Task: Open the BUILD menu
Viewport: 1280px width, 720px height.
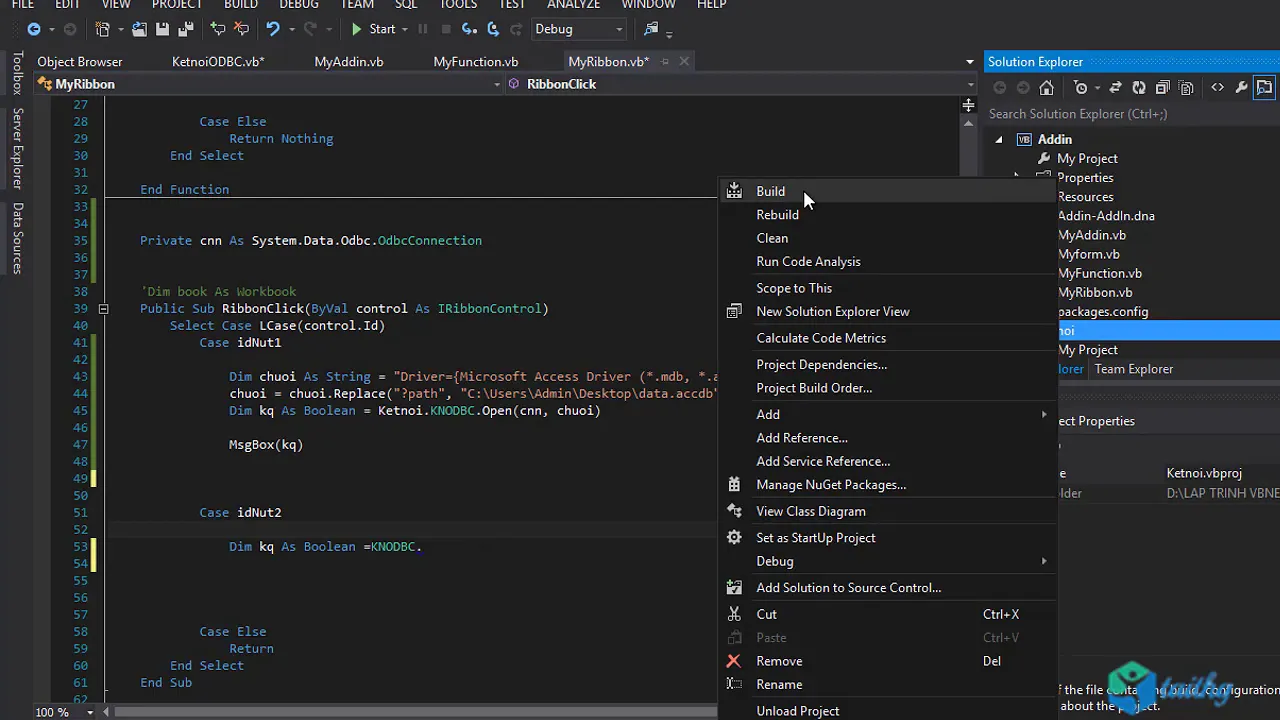Action: point(241,5)
